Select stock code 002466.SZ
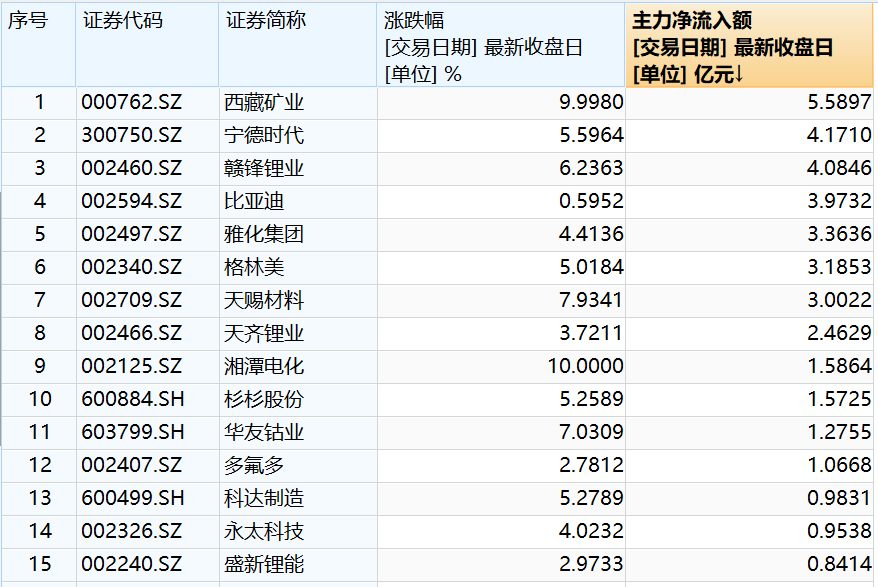This screenshot has width=878, height=587. (x=132, y=334)
